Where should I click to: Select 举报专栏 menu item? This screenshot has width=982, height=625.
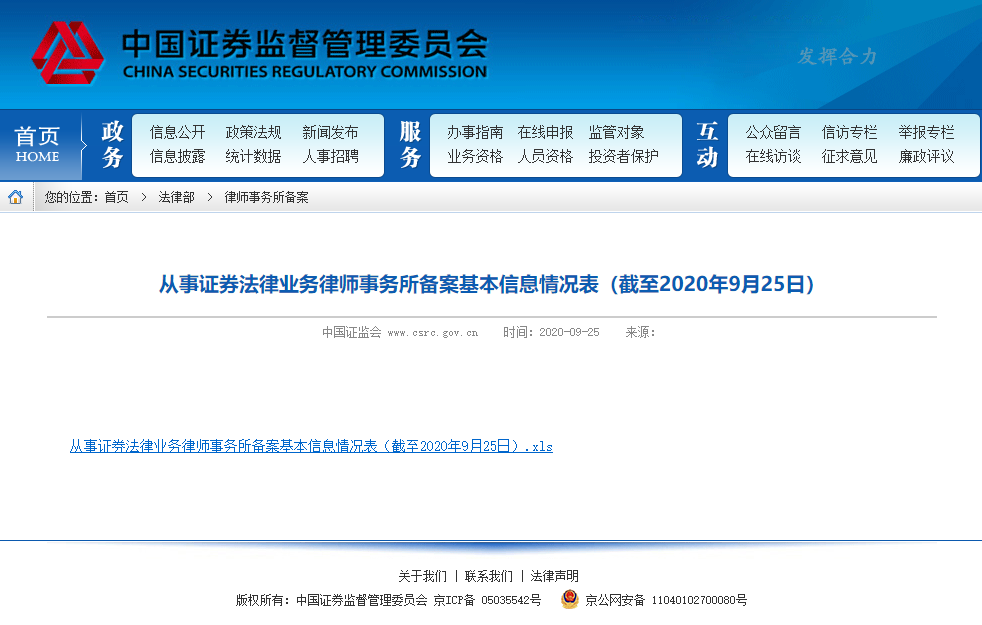coord(926,132)
